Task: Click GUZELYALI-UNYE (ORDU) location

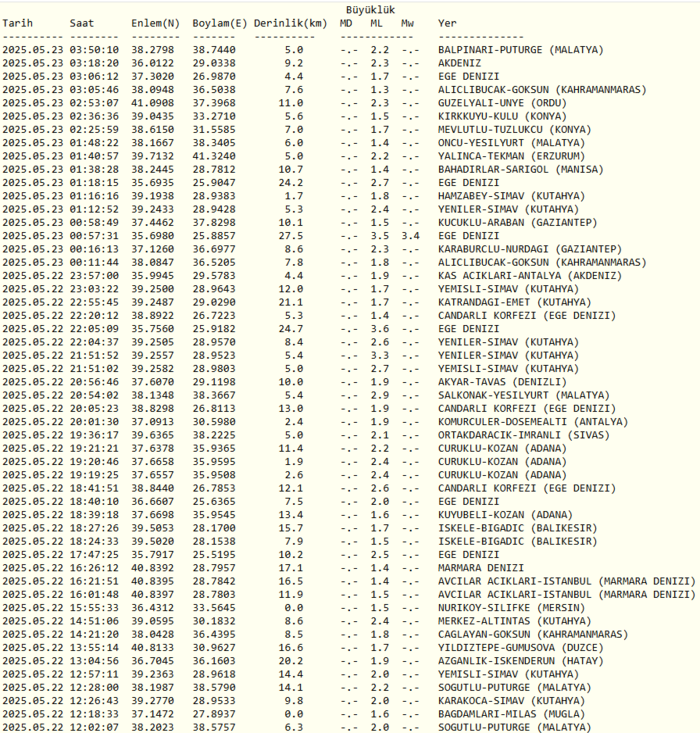Action: pyautogui.click(x=502, y=103)
